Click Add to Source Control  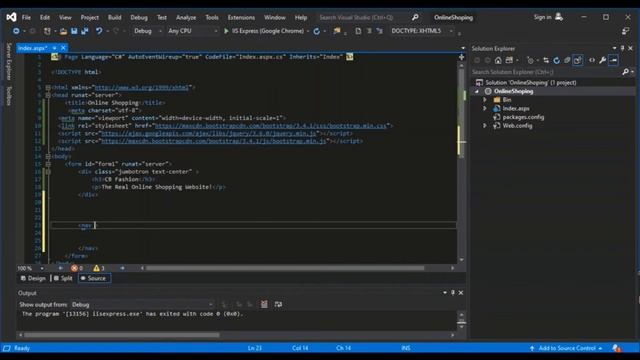[x=567, y=348]
